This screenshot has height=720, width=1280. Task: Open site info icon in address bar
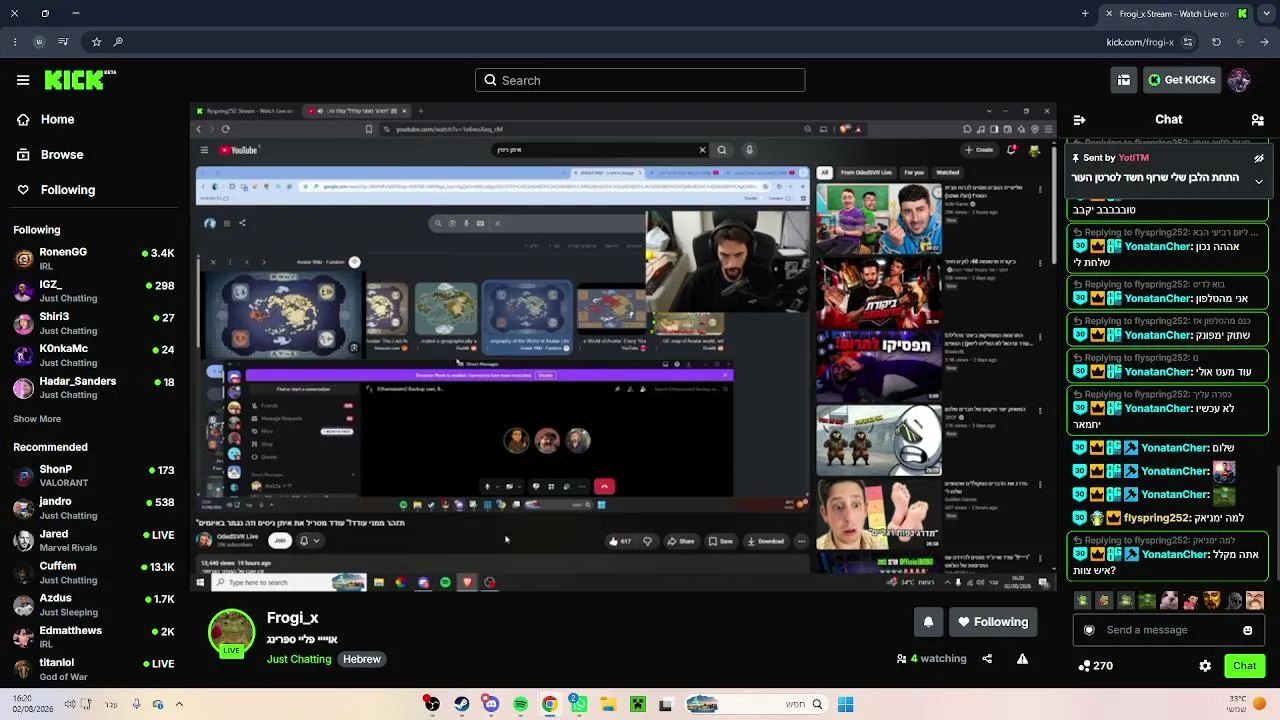1188,42
